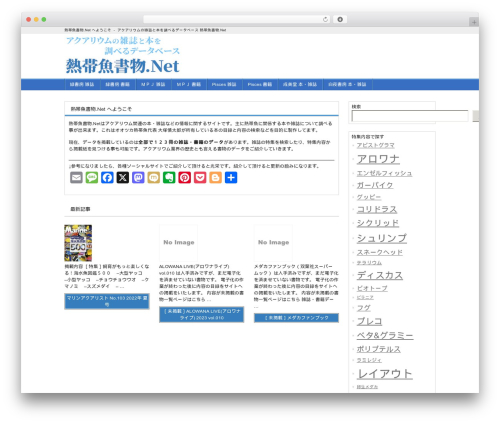Open the シュリンプ tag link
This screenshot has height=423, width=500.
coord(382,238)
